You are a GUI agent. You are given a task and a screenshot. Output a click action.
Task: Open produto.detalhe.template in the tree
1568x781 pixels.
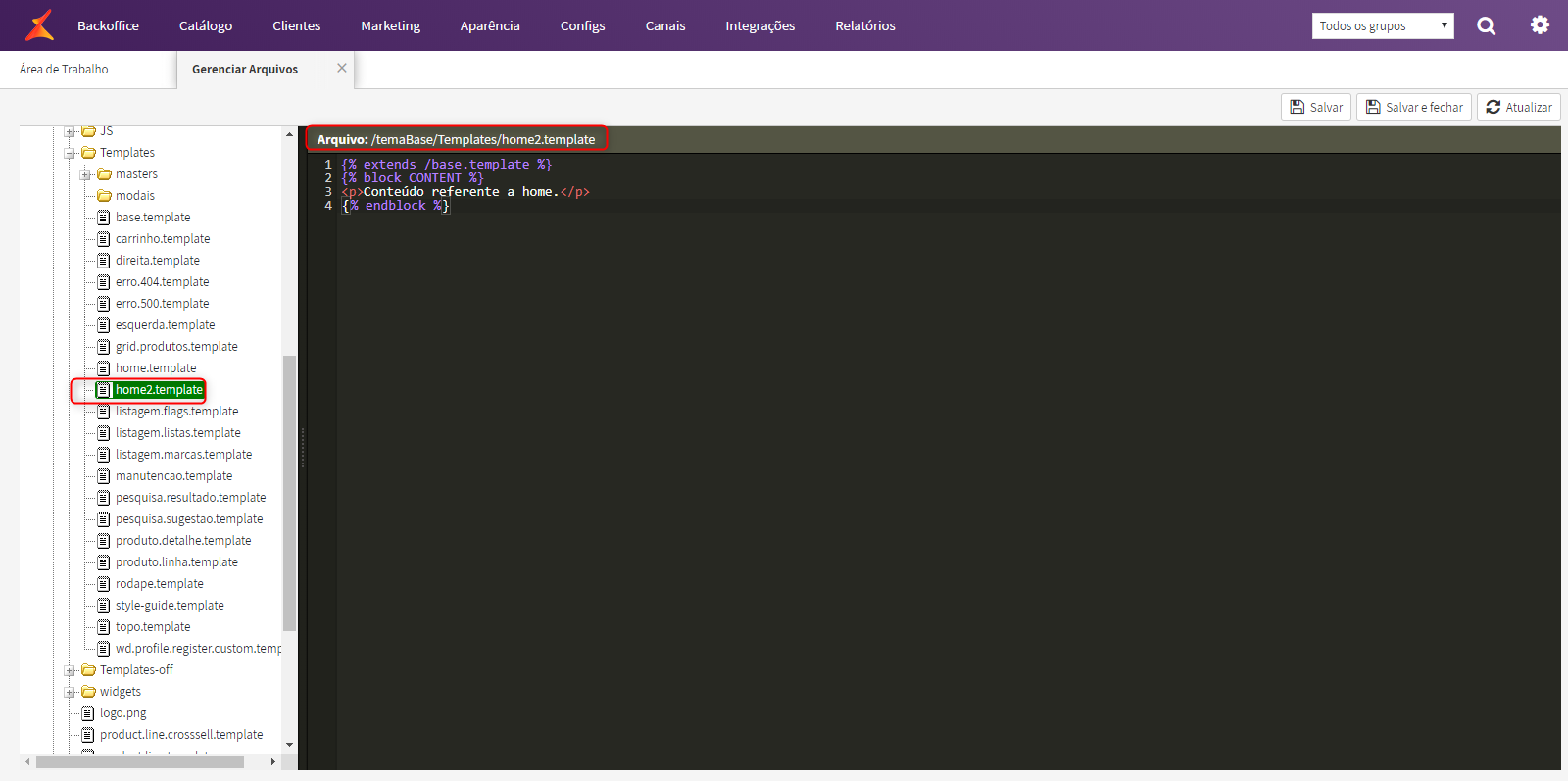(183, 541)
